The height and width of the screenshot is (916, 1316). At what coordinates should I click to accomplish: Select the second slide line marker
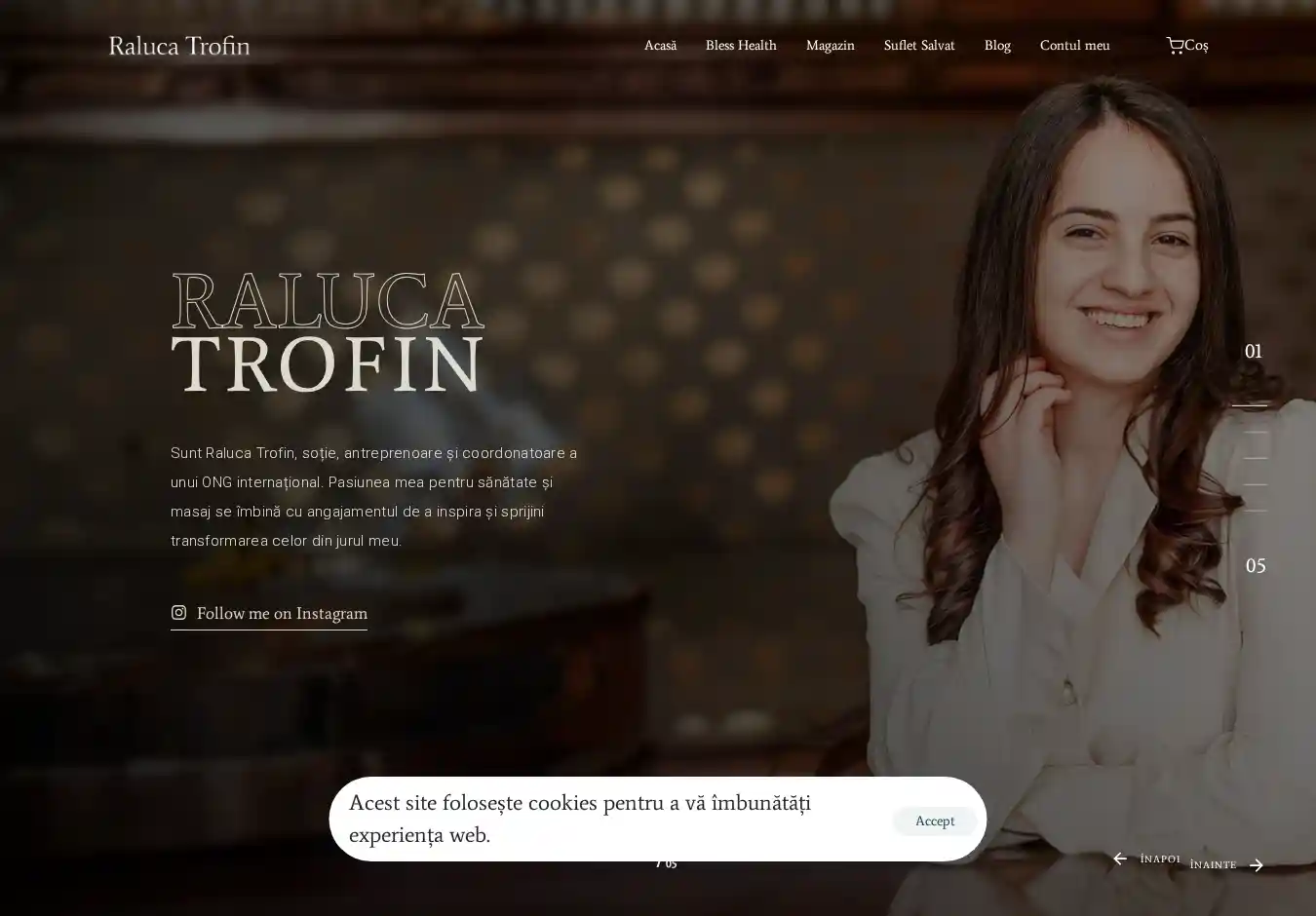1256,432
